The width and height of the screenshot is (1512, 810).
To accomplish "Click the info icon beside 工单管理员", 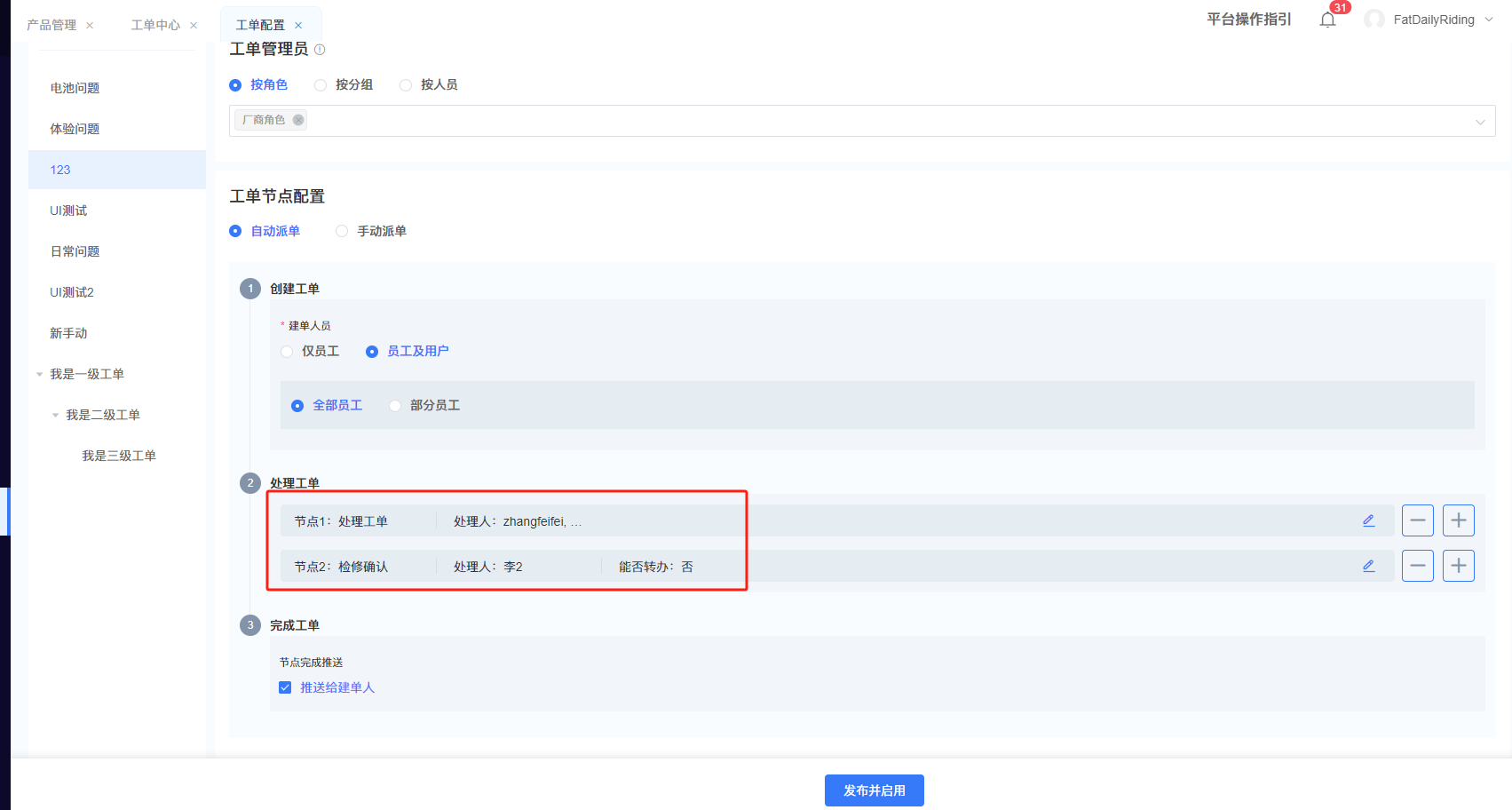I will point(320,50).
